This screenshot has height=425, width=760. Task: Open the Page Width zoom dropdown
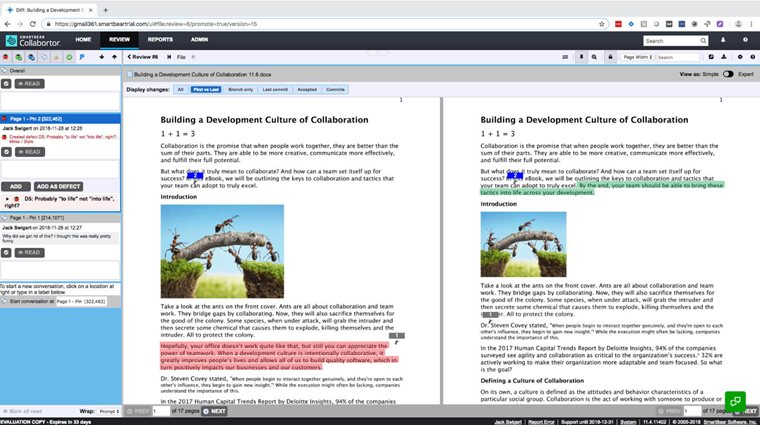[637, 57]
